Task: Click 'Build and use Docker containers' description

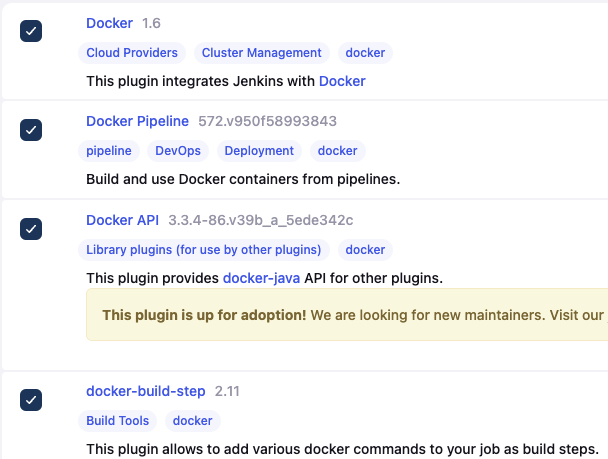Action: pyautogui.click(x=243, y=179)
